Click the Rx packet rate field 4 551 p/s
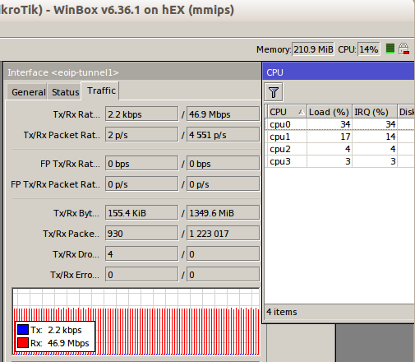Image resolution: width=415 pixels, height=362 pixels. click(223, 135)
